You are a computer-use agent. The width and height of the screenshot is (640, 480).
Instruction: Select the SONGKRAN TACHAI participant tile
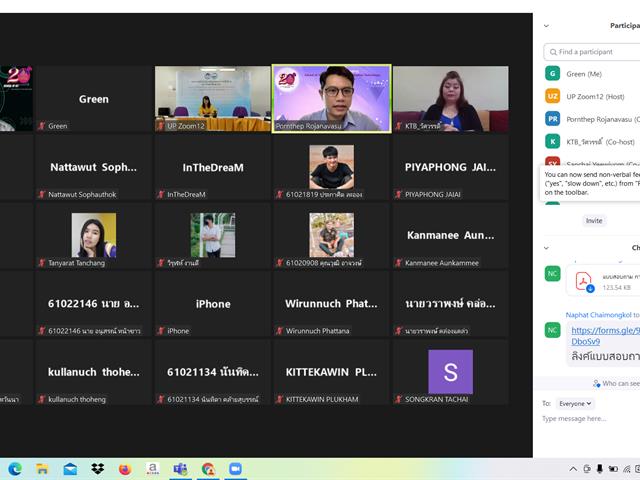[451, 372]
